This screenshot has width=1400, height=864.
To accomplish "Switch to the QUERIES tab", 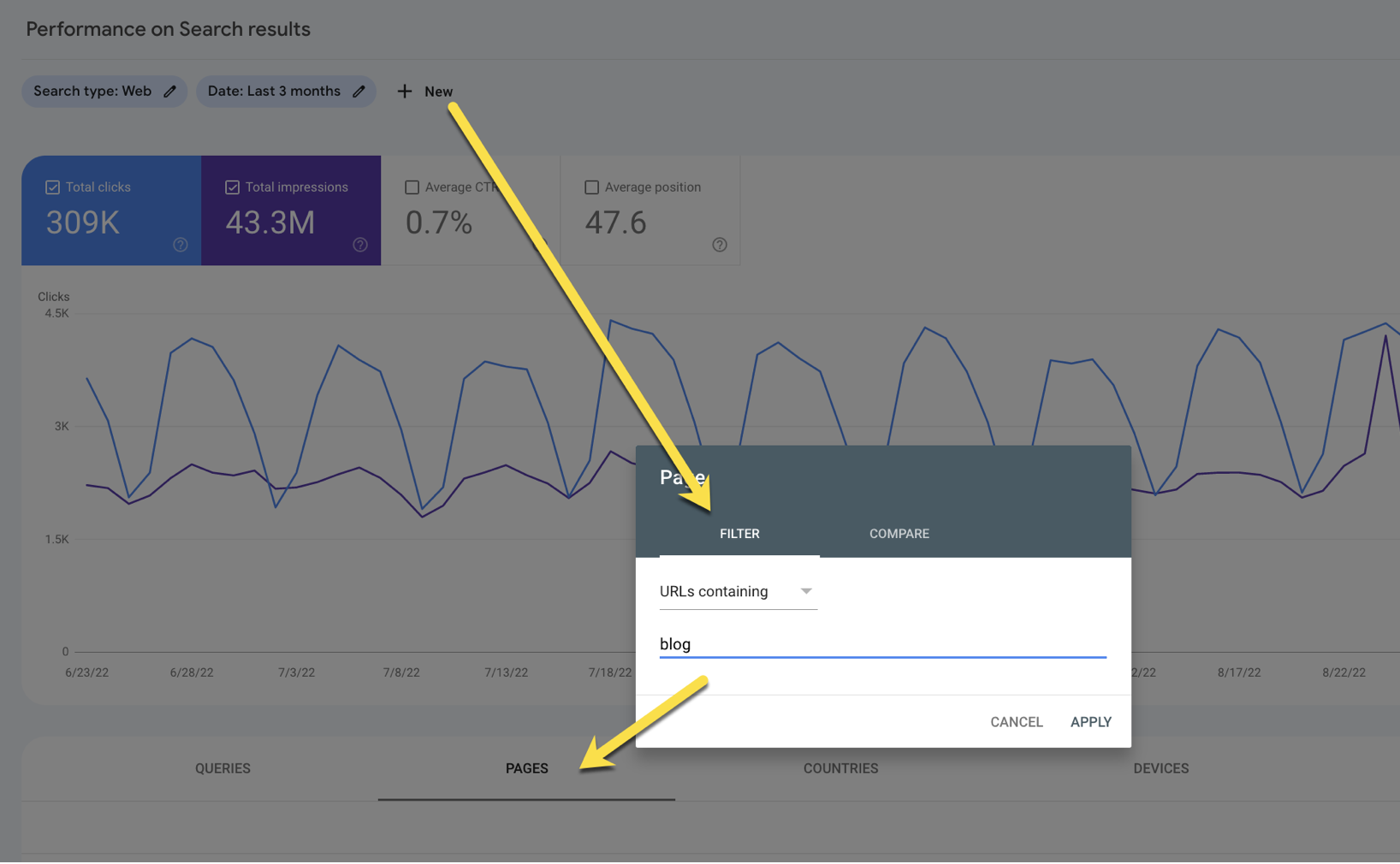I will click(x=222, y=768).
